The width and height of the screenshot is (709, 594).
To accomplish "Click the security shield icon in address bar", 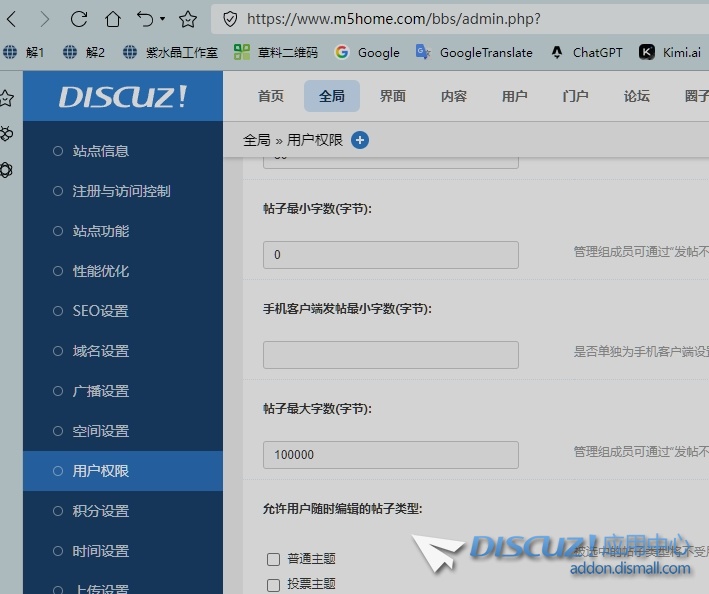I will point(230,19).
